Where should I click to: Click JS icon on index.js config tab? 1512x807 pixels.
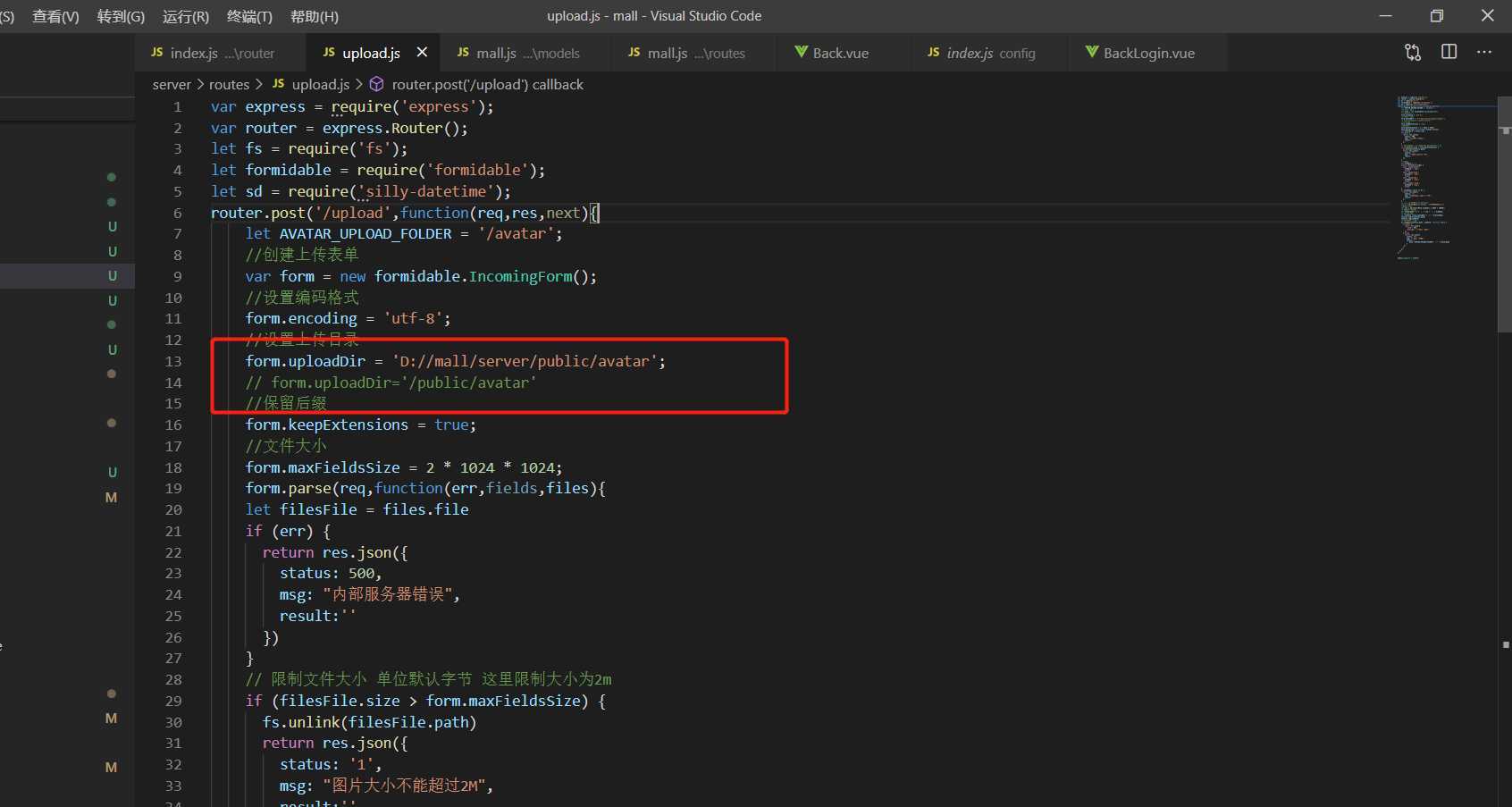[933, 53]
